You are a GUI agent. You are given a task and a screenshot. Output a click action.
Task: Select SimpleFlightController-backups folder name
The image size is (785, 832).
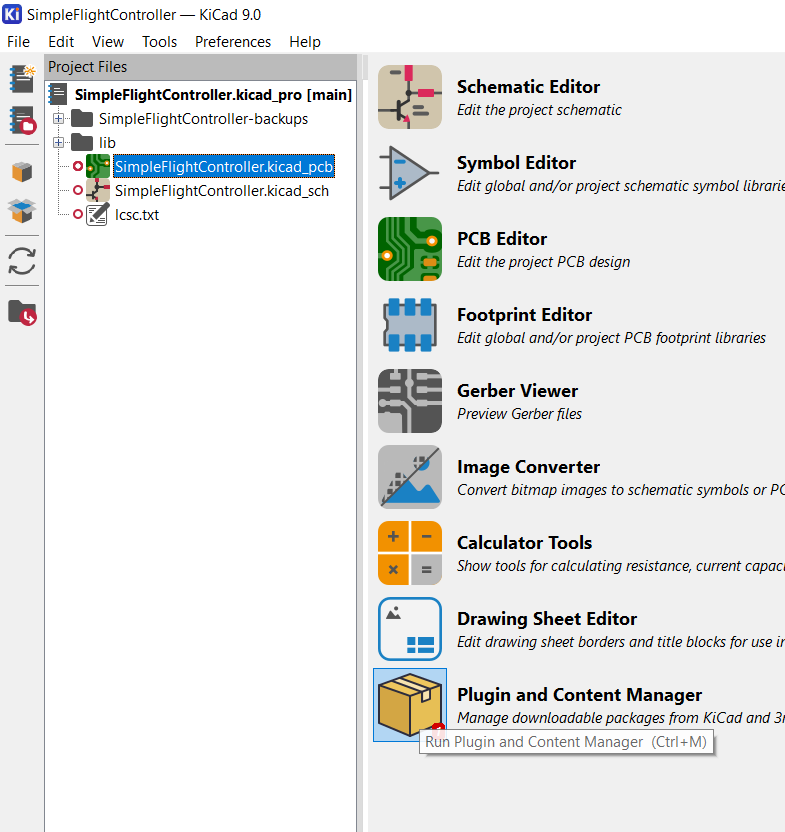point(203,118)
